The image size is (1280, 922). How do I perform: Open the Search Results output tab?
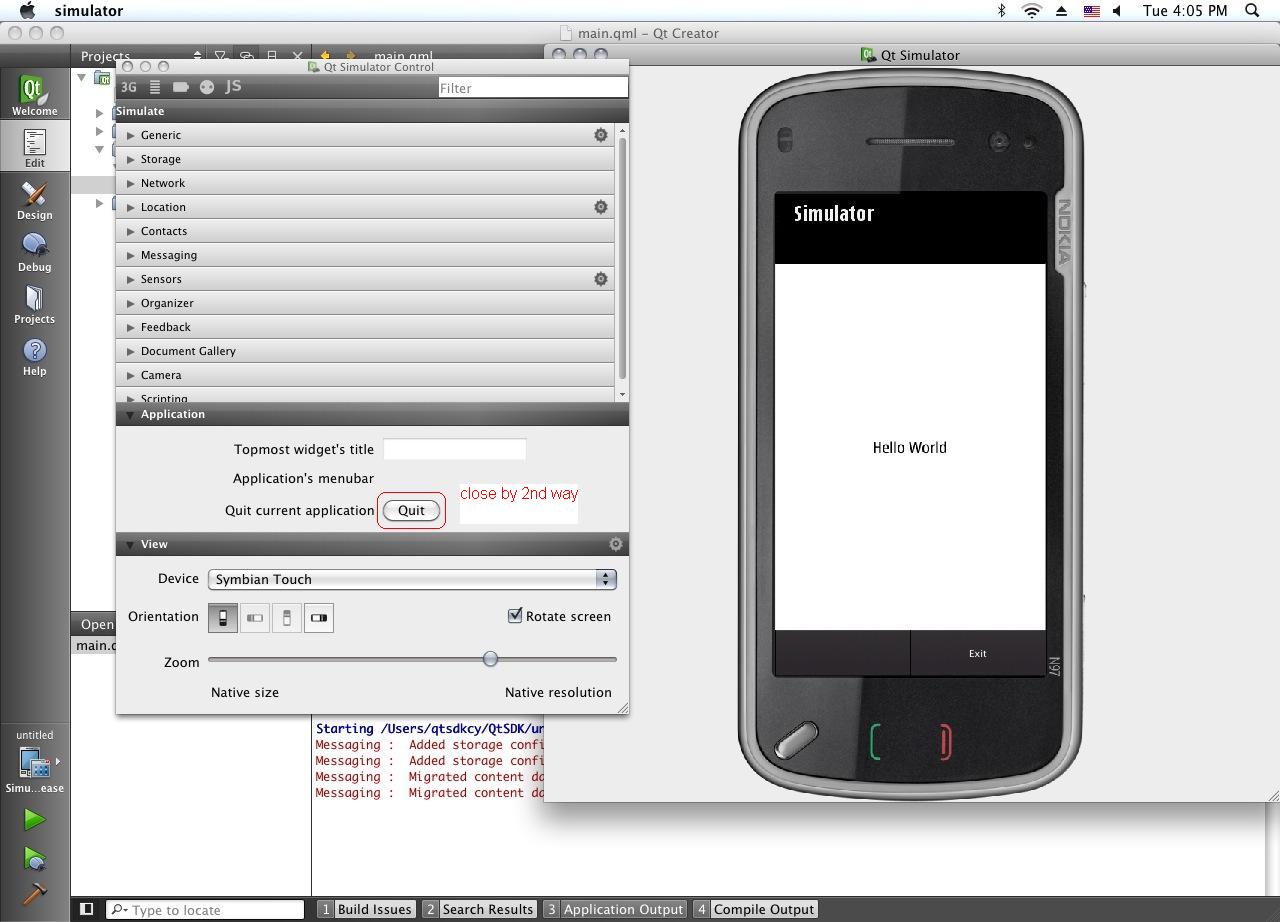coord(479,909)
